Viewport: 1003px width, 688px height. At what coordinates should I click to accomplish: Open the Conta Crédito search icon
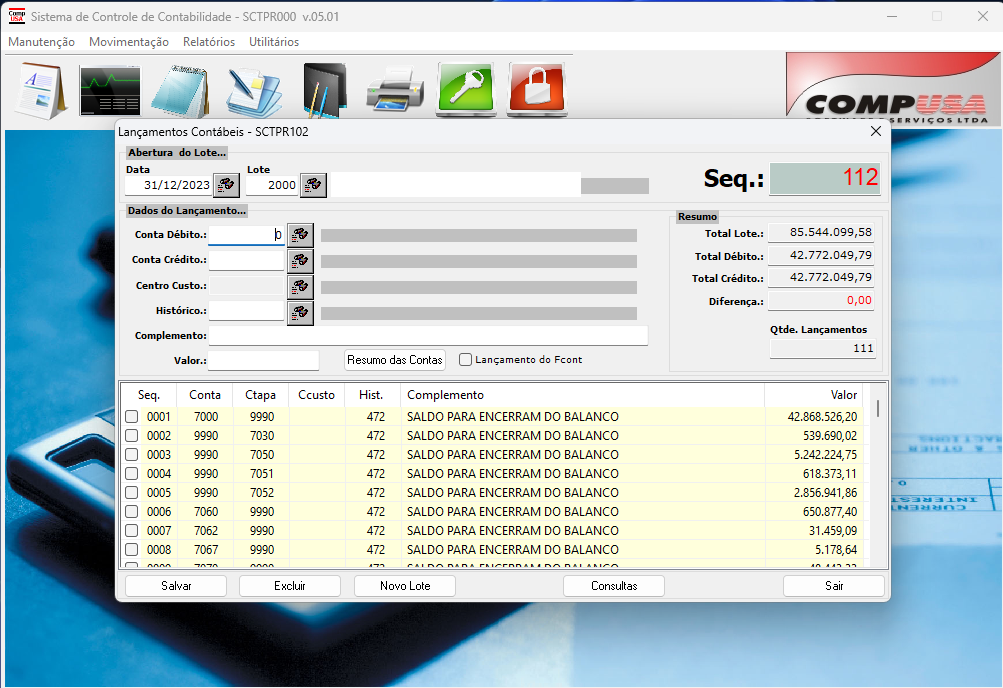[x=300, y=260]
